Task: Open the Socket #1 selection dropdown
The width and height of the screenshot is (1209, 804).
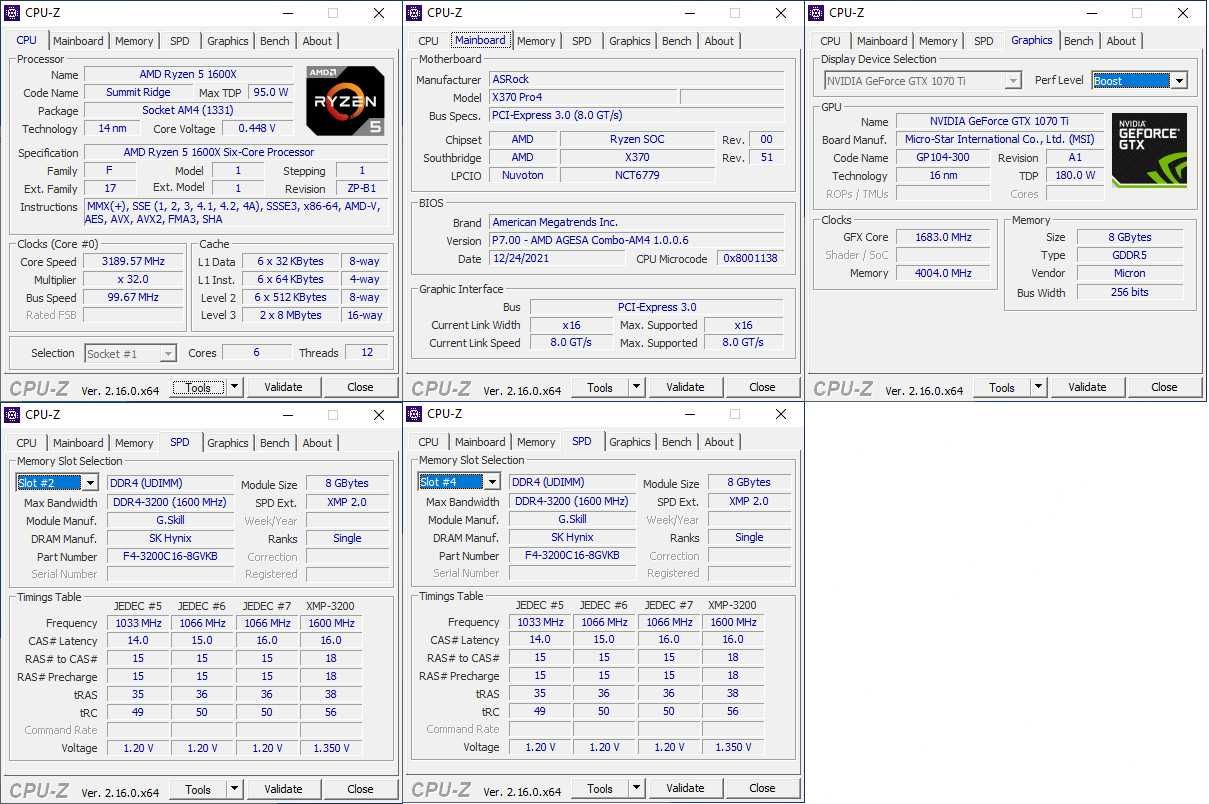Action: pyautogui.click(x=131, y=353)
